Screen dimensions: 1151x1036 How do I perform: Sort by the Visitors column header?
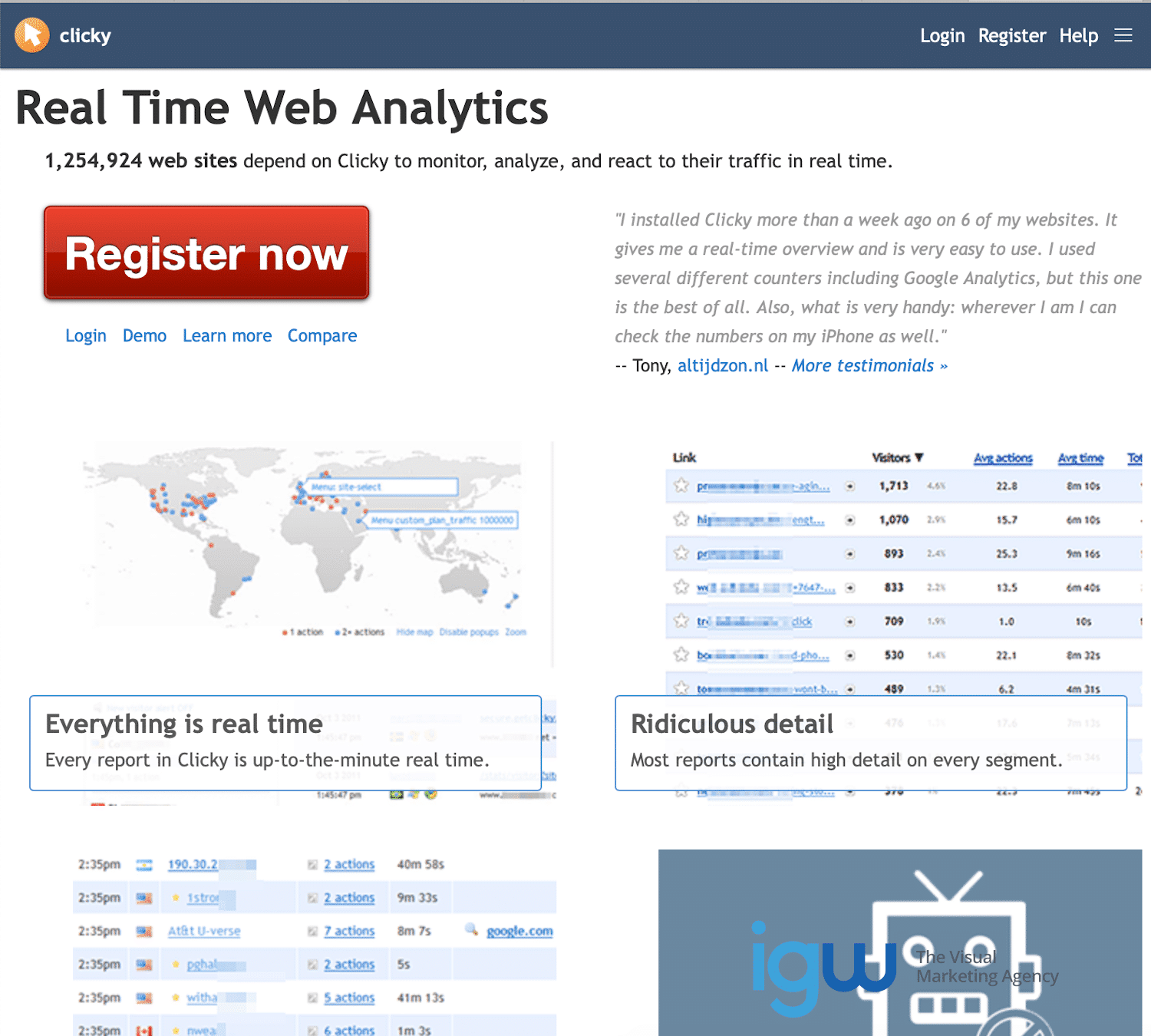pyautogui.click(x=897, y=458)
